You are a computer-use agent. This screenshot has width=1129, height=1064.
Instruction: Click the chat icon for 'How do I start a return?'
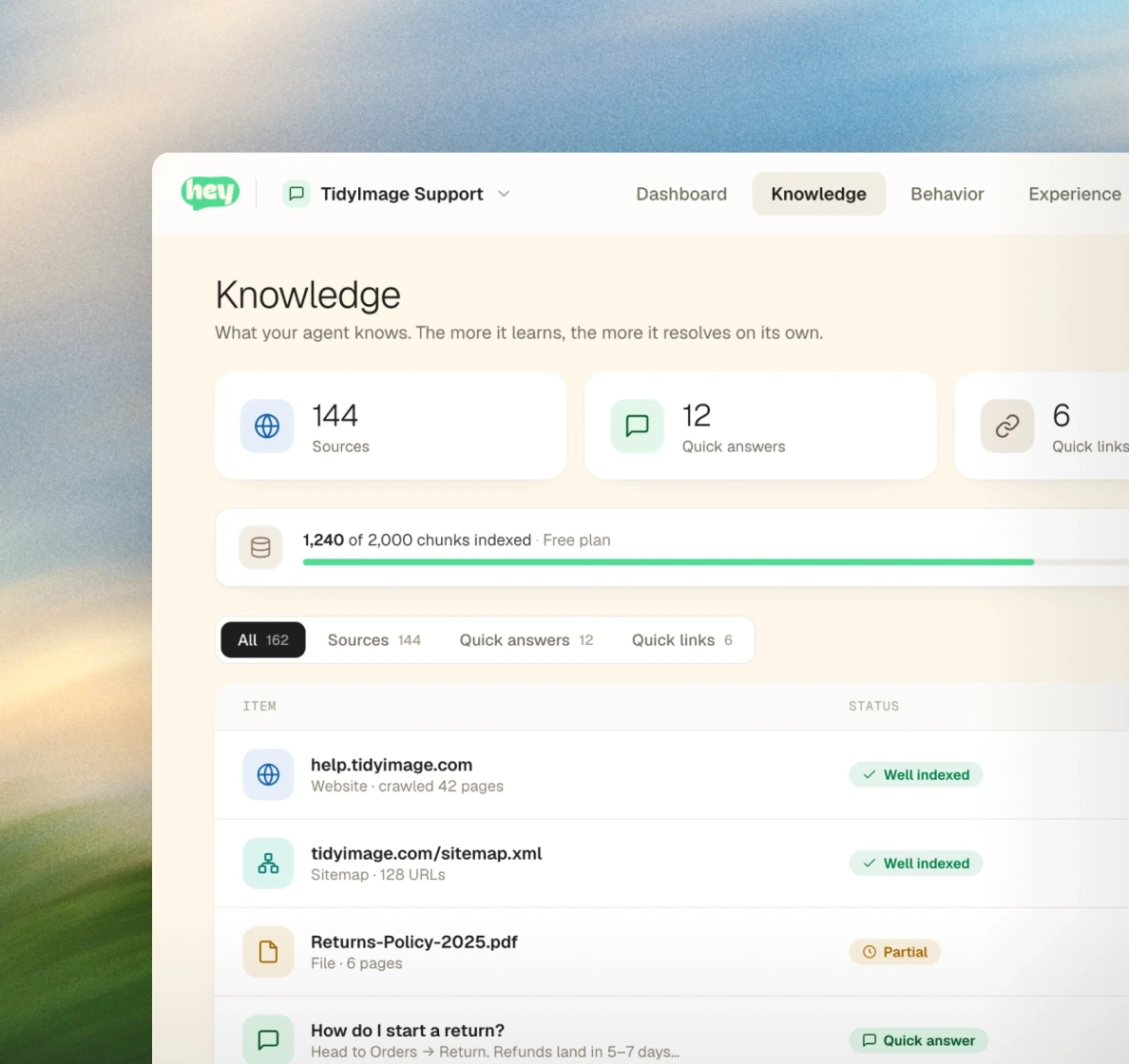click(268, 1039)
